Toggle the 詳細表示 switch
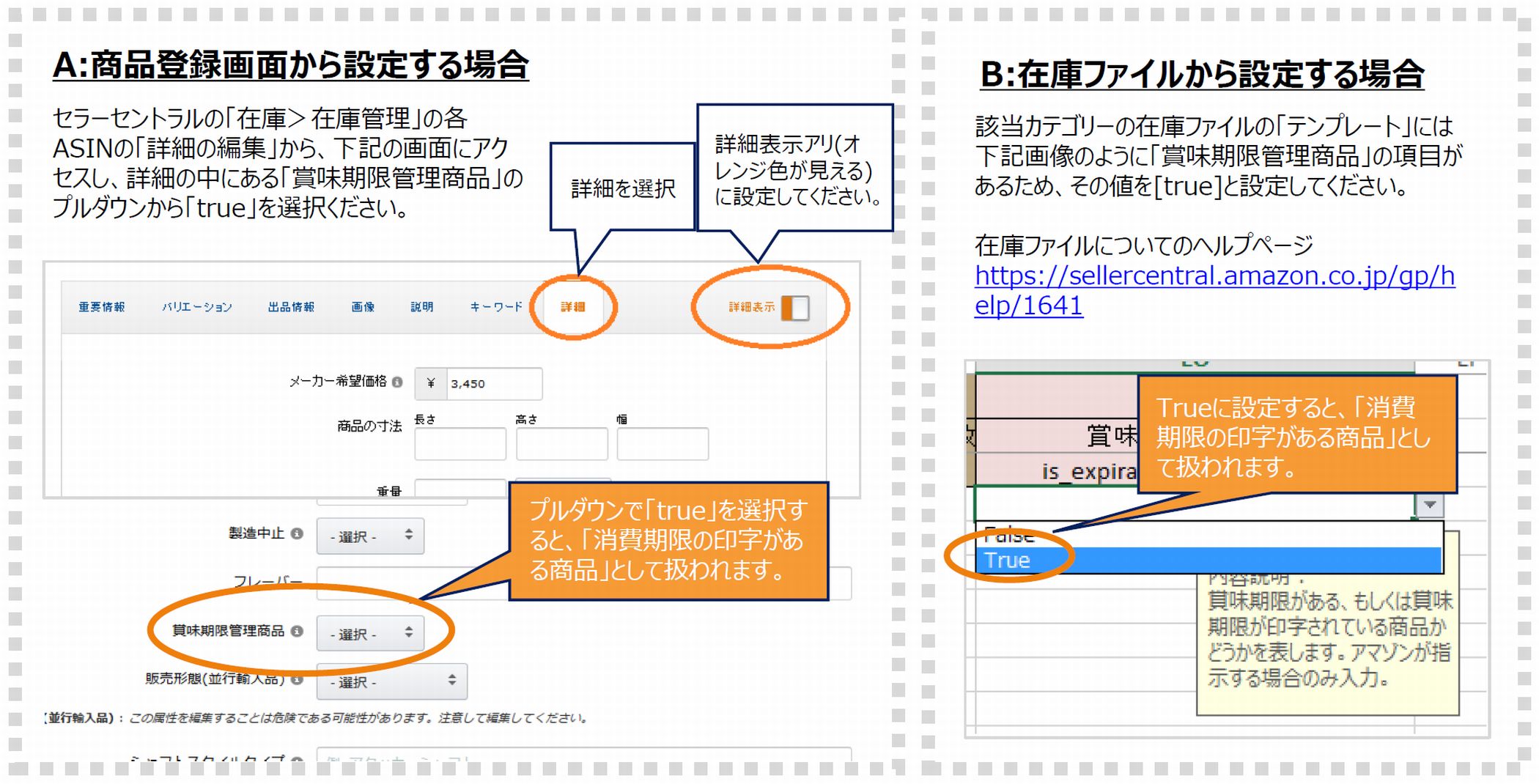The width and height of the screenshot is (1539, 784). [795, 308]
